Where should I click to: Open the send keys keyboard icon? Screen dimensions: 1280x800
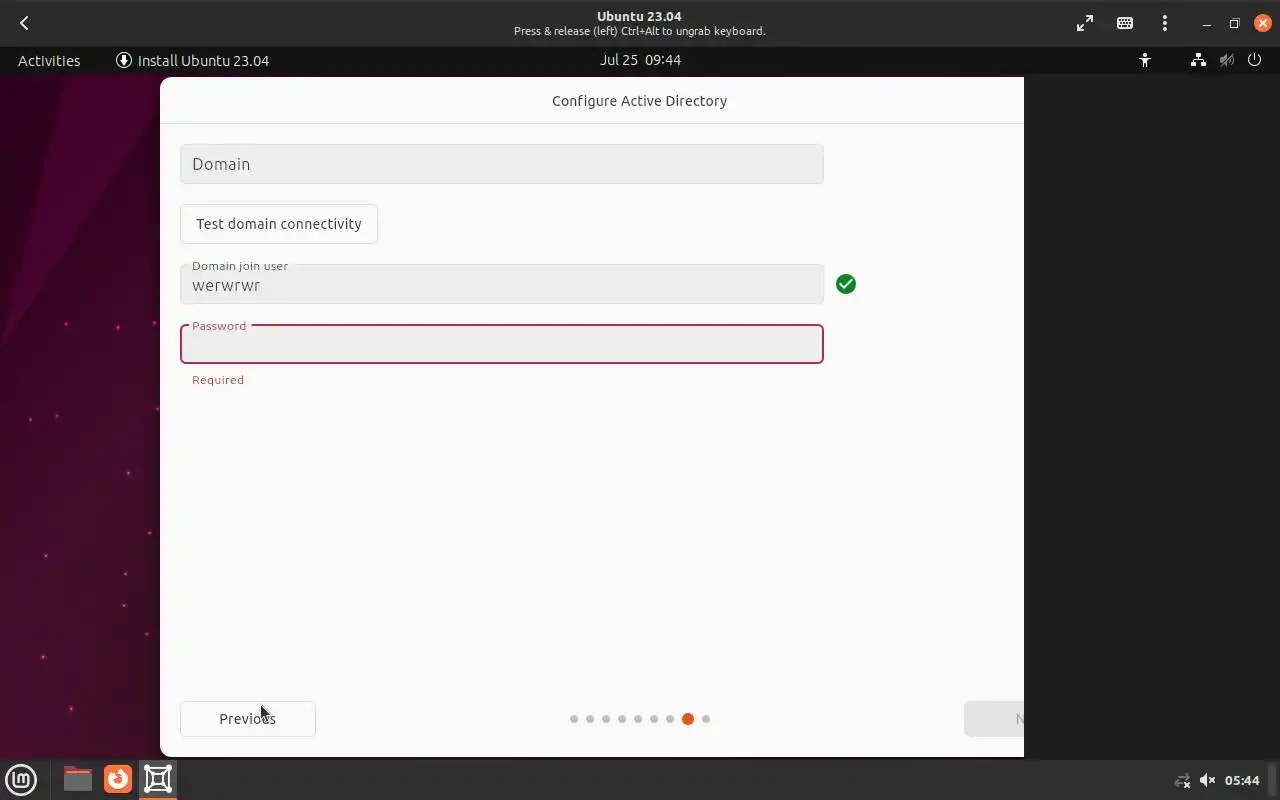coord(1125,23)
